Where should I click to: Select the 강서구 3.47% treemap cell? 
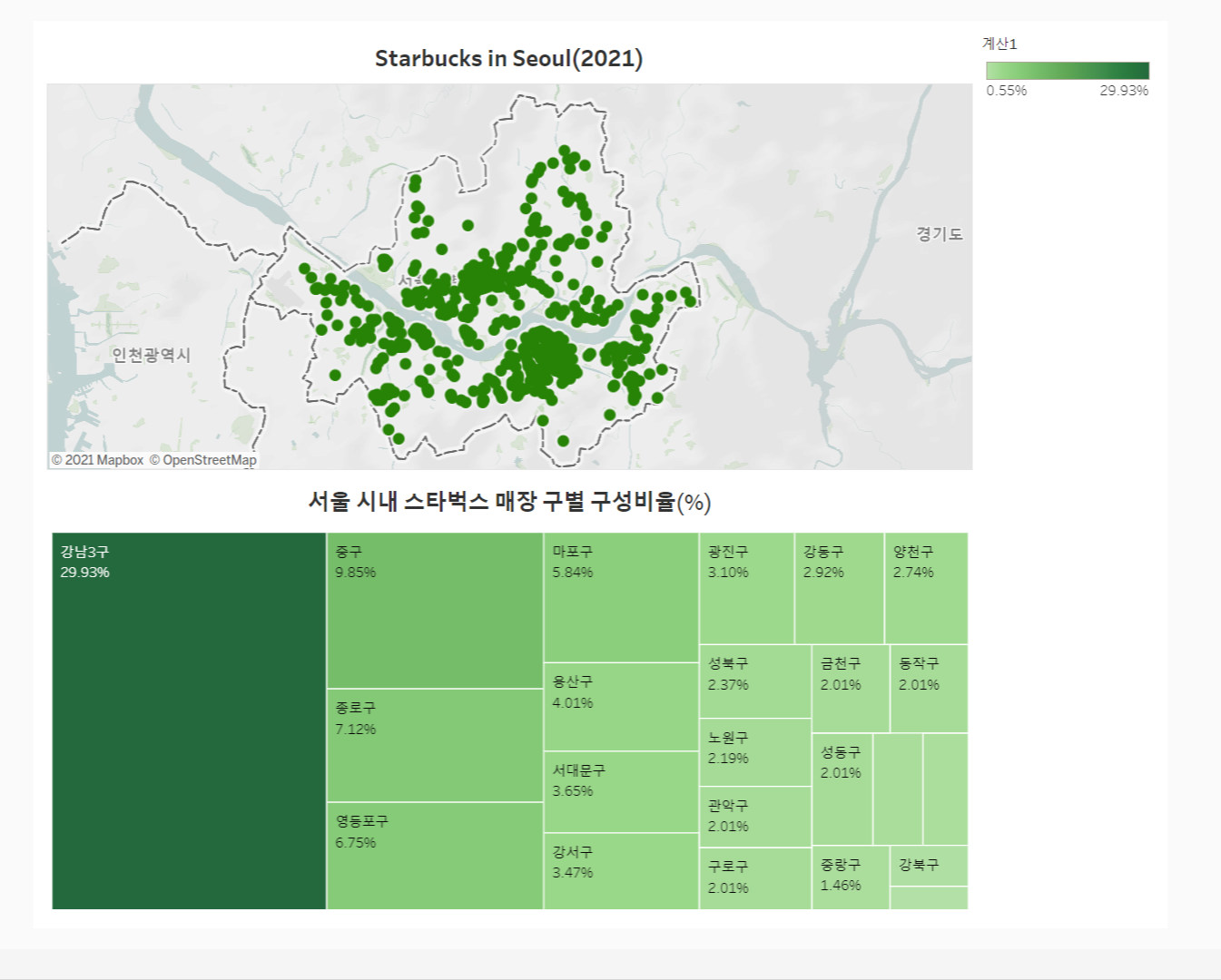[x=621, y=871]
